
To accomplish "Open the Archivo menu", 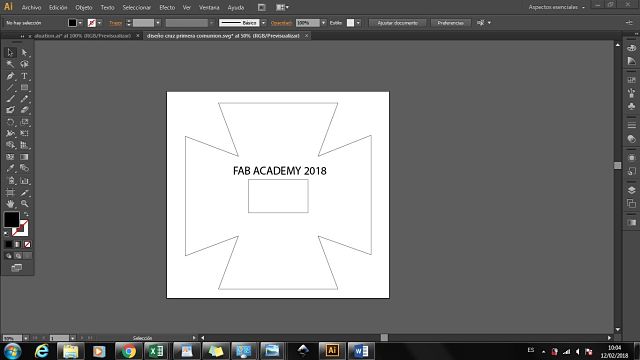I will click(x=31, y=7).
